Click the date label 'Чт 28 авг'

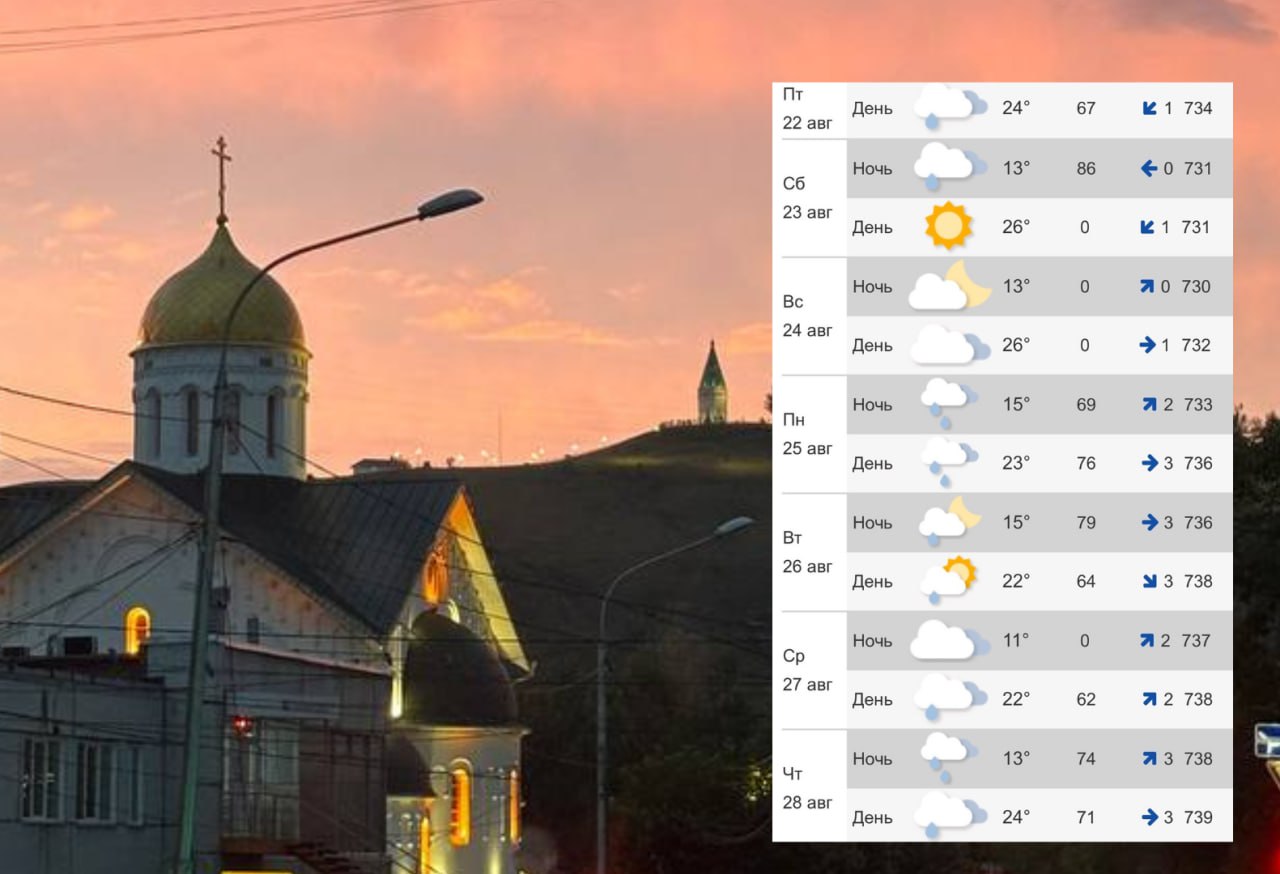tap(807, 788)
